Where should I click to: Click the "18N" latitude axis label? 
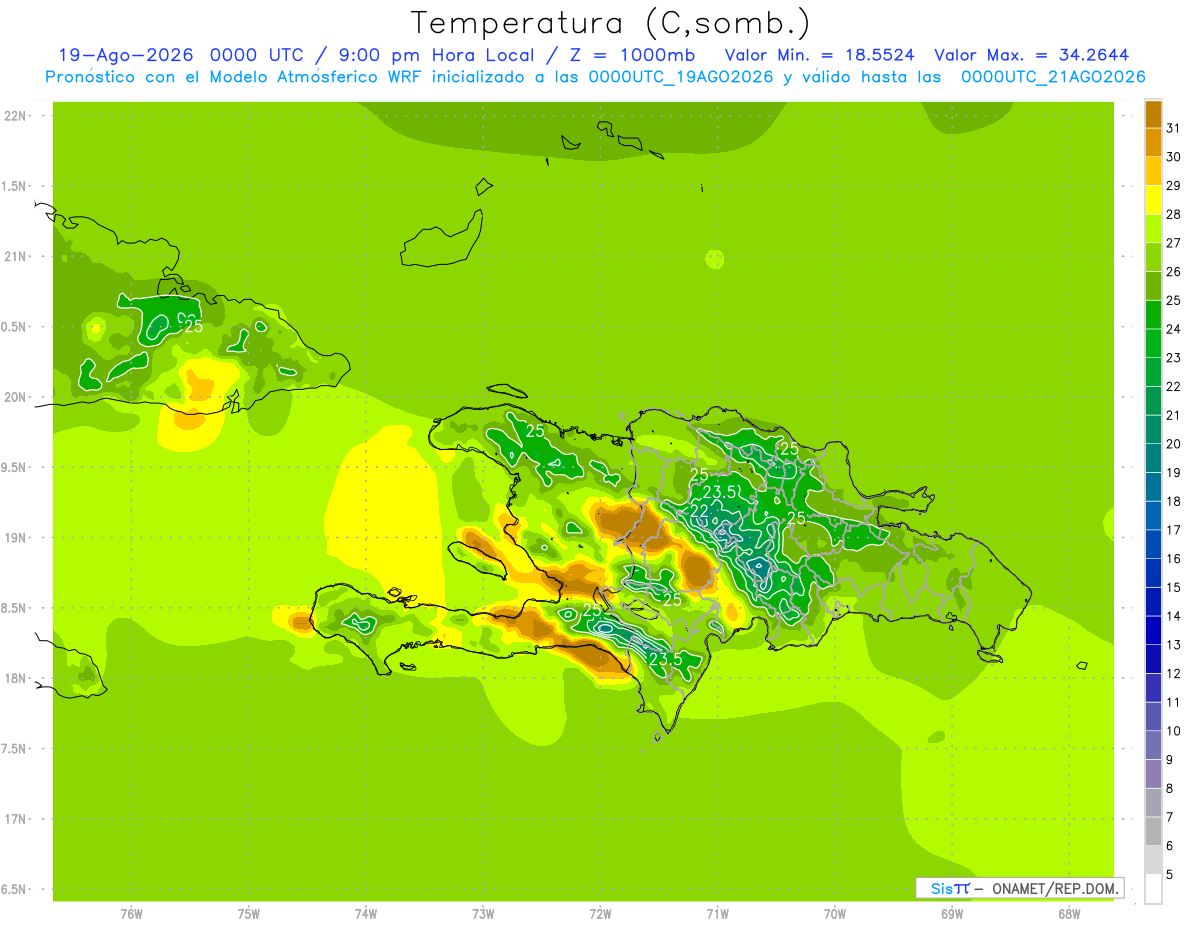[x=16, y=678]
